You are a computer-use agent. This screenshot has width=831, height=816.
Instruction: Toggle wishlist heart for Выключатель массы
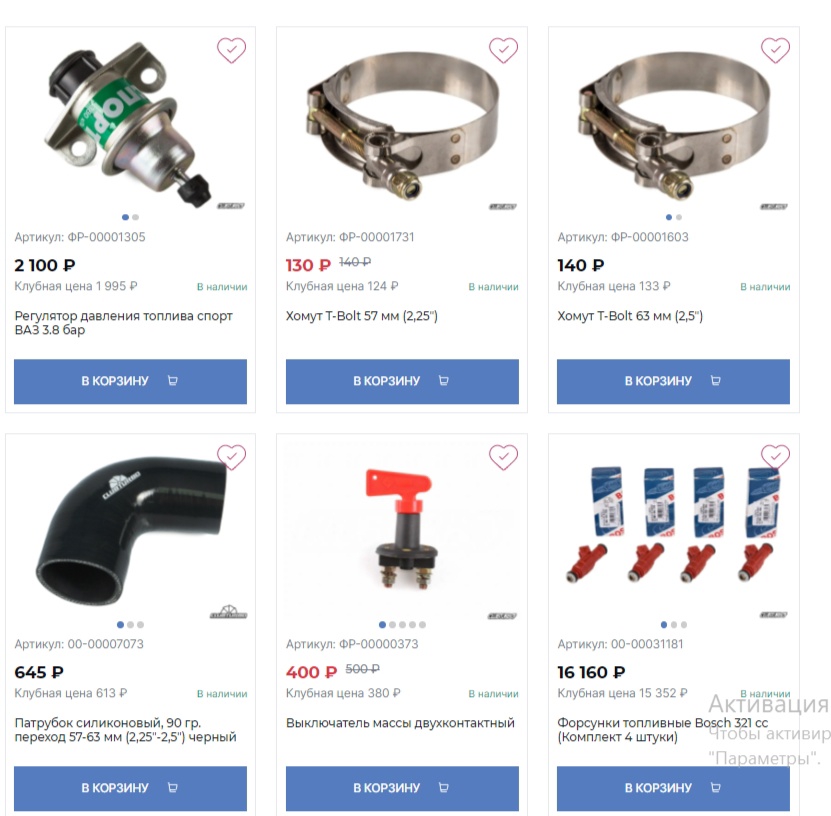(503, 457)
